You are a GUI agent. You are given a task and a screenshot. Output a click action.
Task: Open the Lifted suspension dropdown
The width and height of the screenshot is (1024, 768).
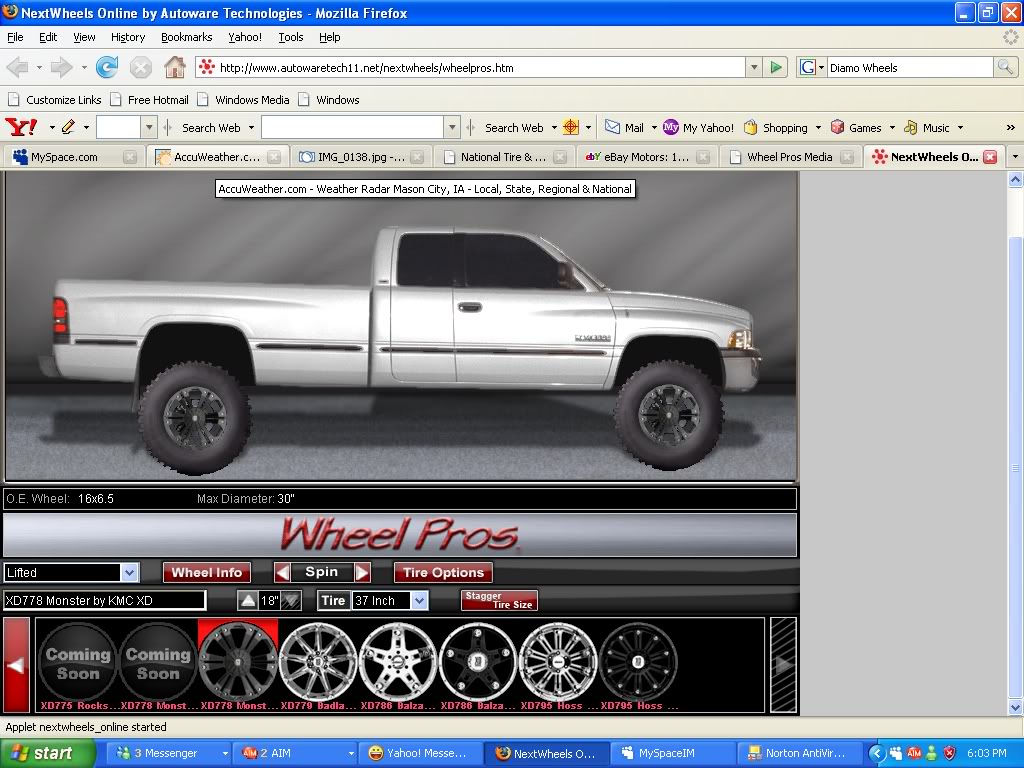coord(131,572)
